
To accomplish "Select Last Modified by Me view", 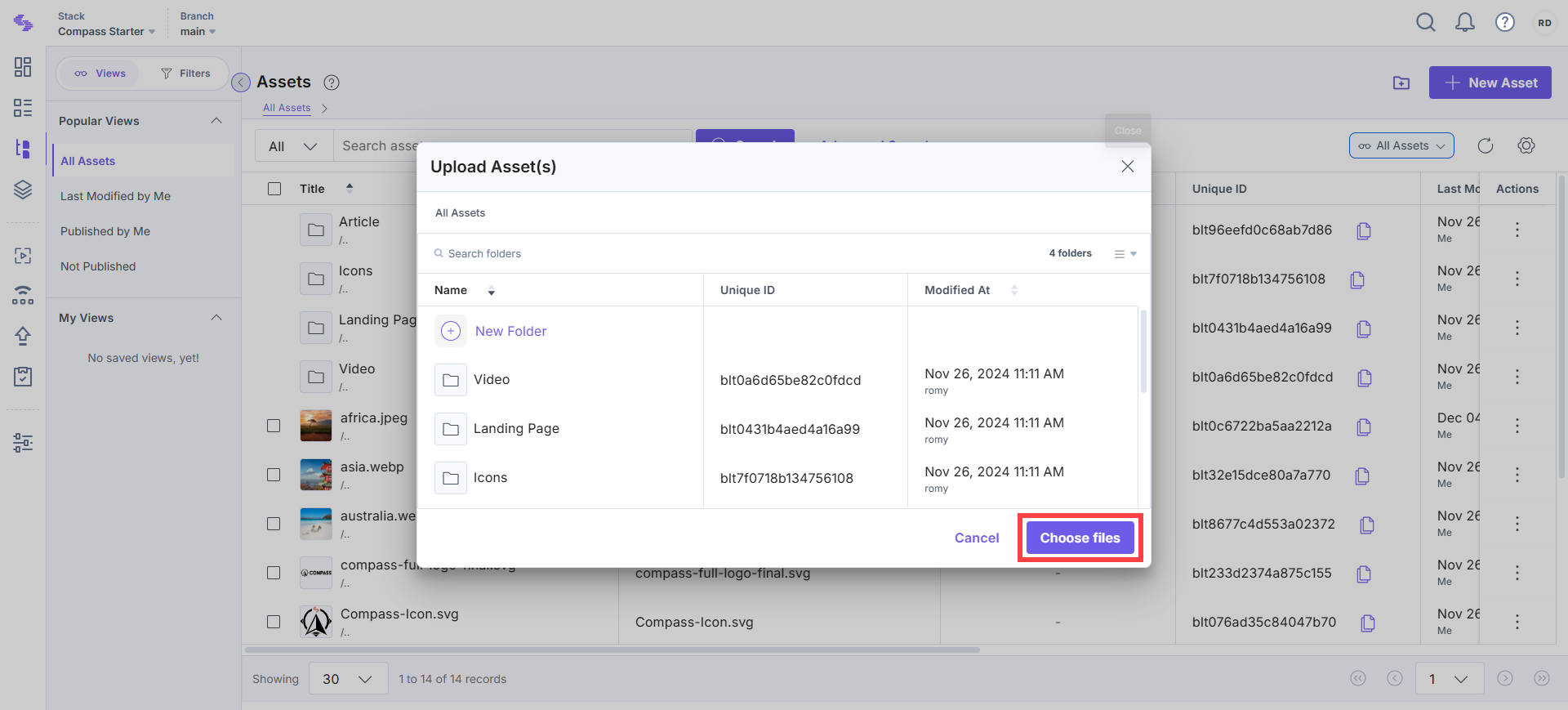I will coord(115,196).
